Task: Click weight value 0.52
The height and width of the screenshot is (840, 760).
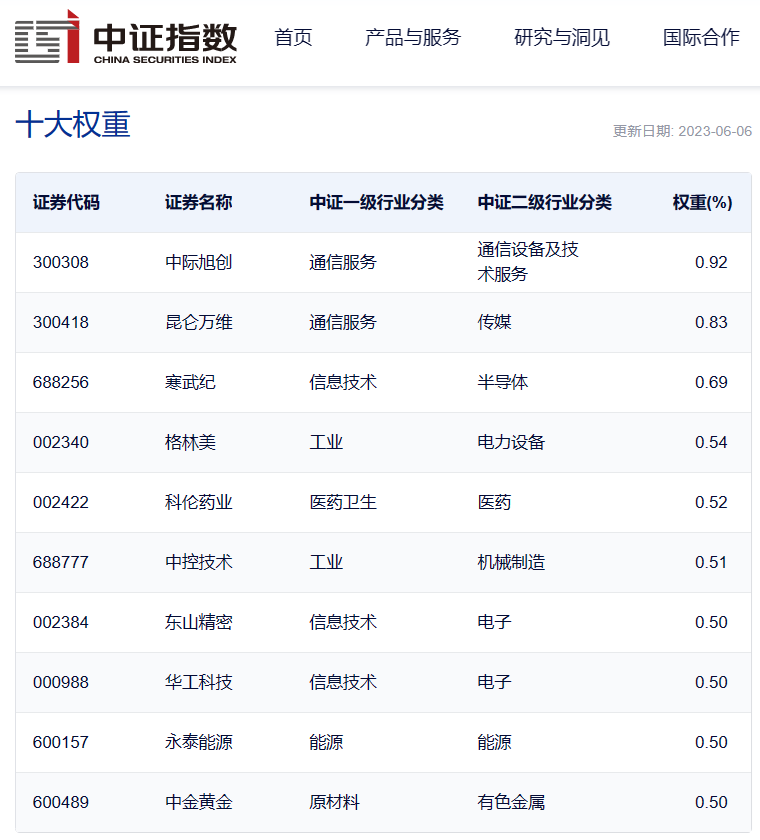Action: [x=711, y=502]
